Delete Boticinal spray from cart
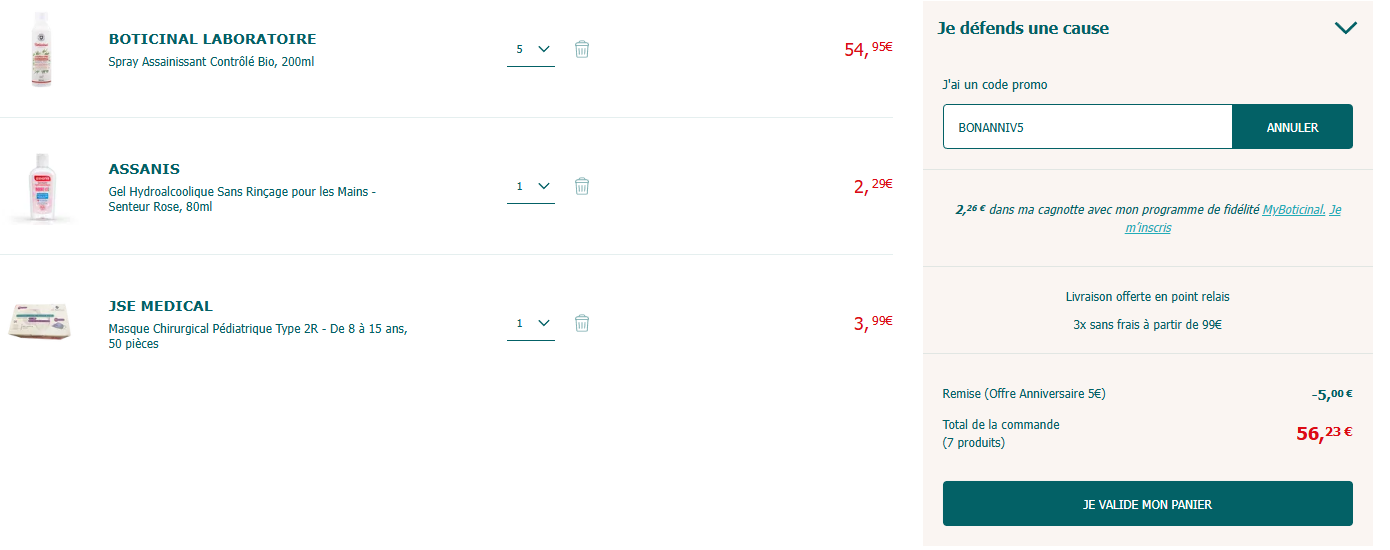This screenshot has height=550, width=1390. (x=582, y=49)
